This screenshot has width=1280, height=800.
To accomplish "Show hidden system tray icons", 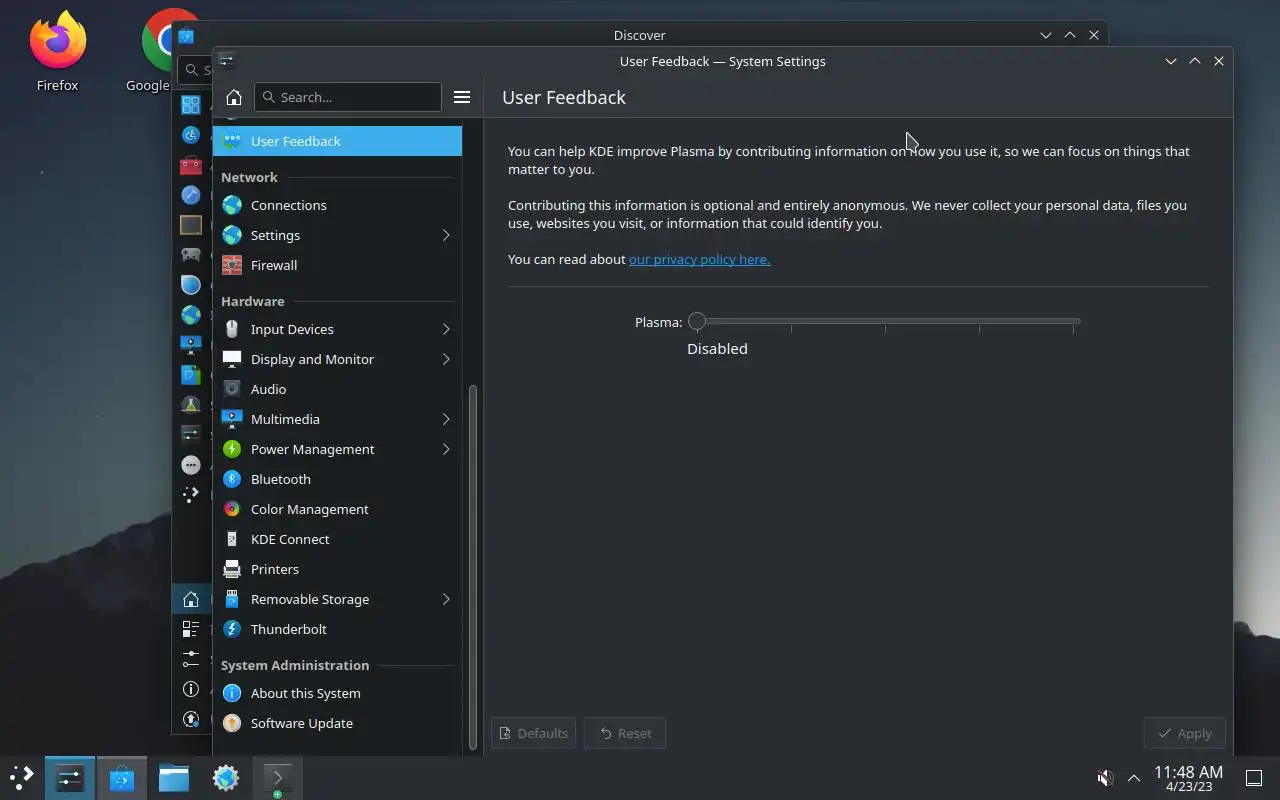I will 1134,778.
